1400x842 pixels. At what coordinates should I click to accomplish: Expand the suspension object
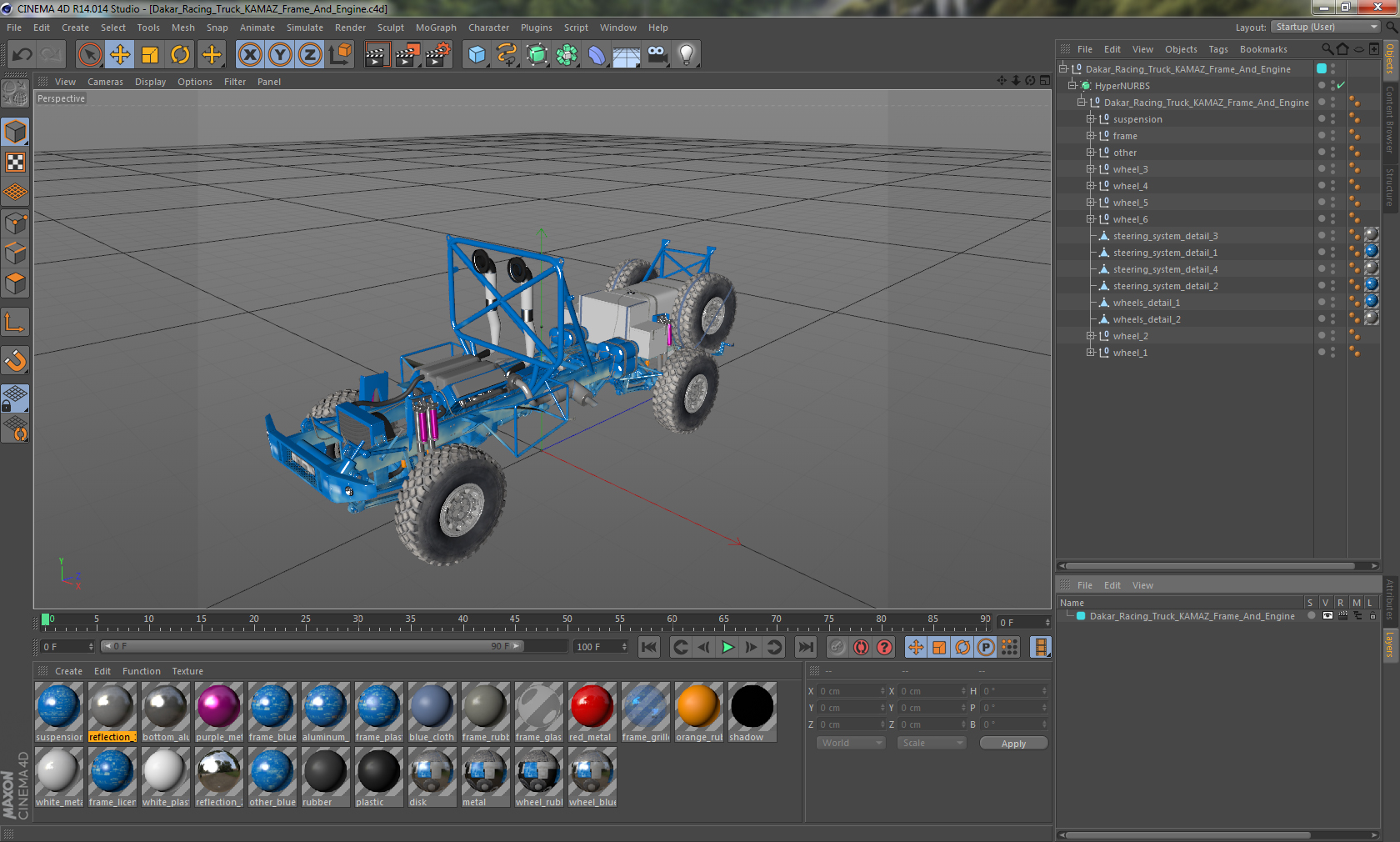[x=1090, y=119]
